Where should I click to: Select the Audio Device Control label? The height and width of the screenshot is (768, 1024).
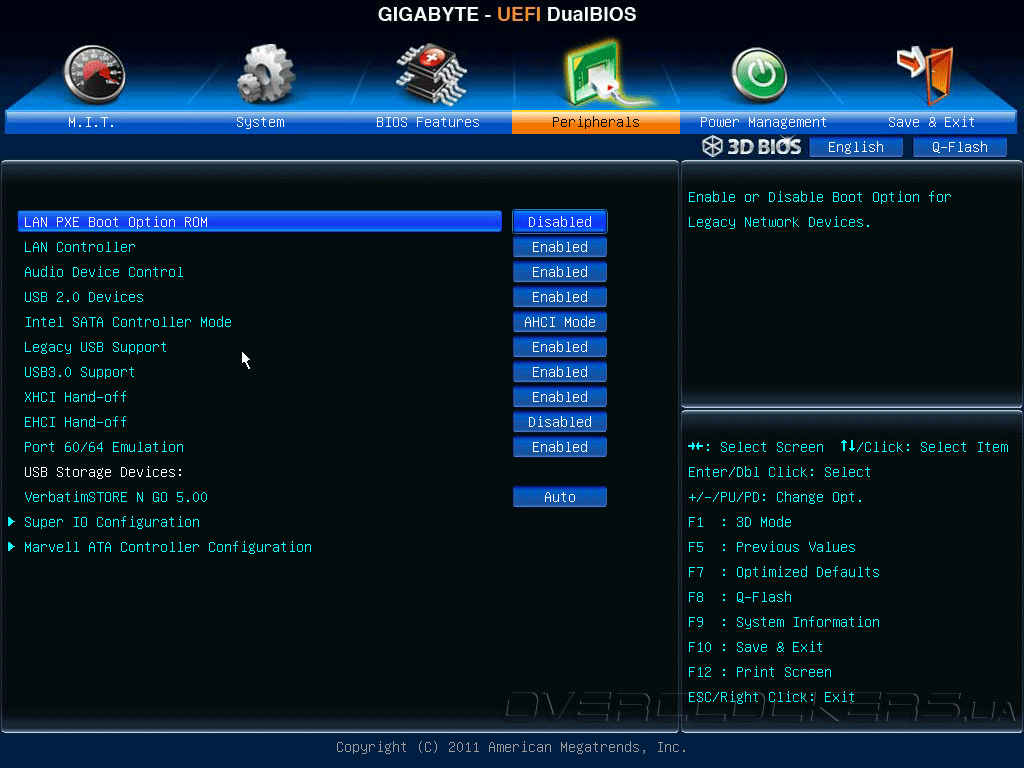point(104,272)
